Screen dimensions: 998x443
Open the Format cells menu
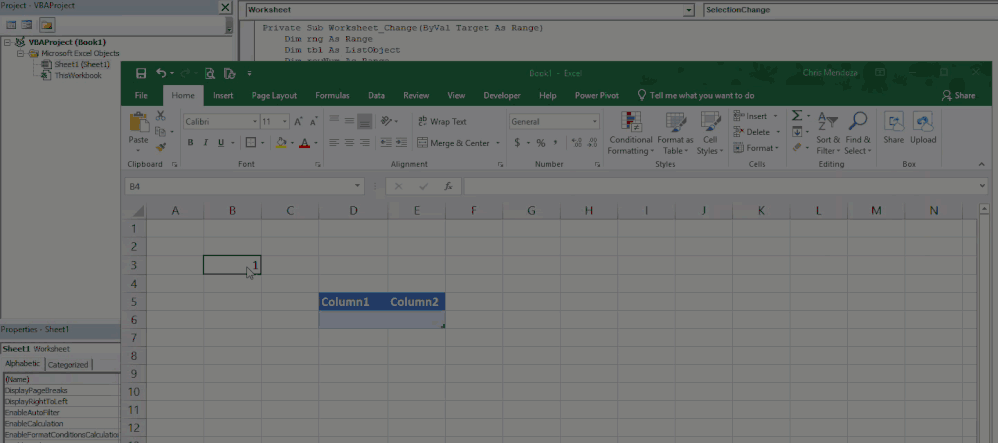pos(756,148)
